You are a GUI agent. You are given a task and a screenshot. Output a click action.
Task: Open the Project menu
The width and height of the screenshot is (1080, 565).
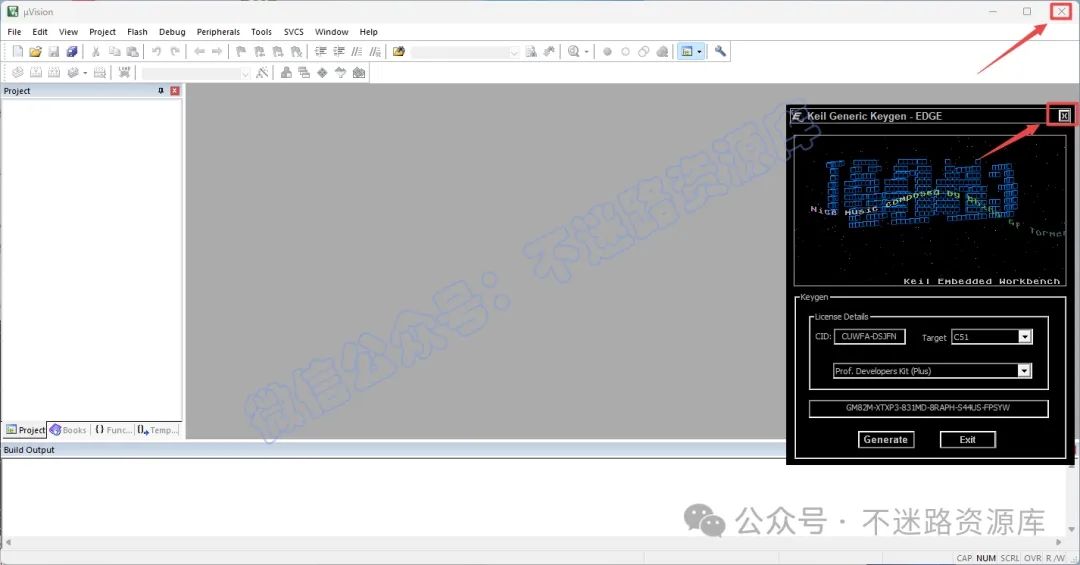[x=103, y=32]
